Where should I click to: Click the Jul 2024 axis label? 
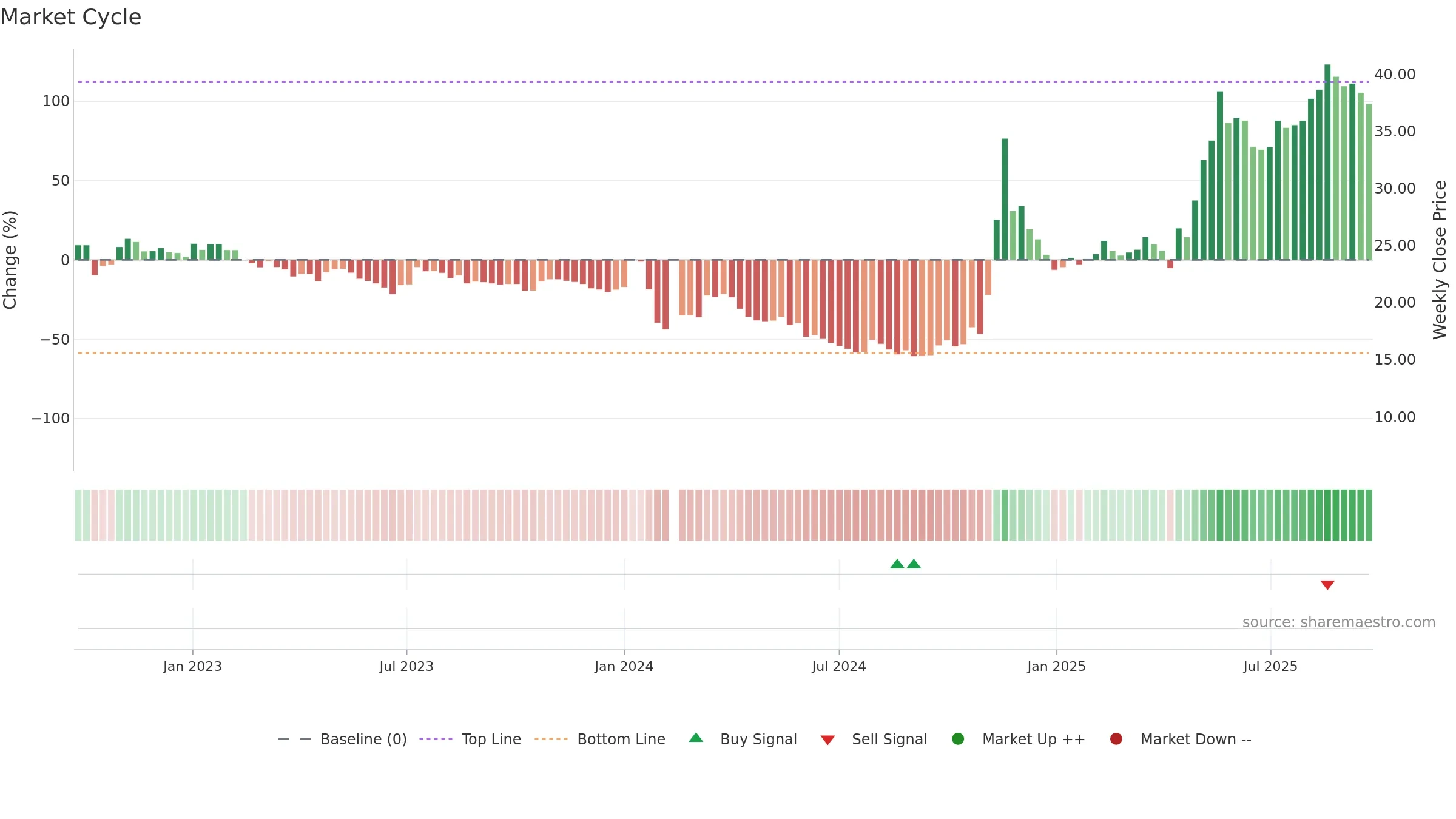[839, 667]
